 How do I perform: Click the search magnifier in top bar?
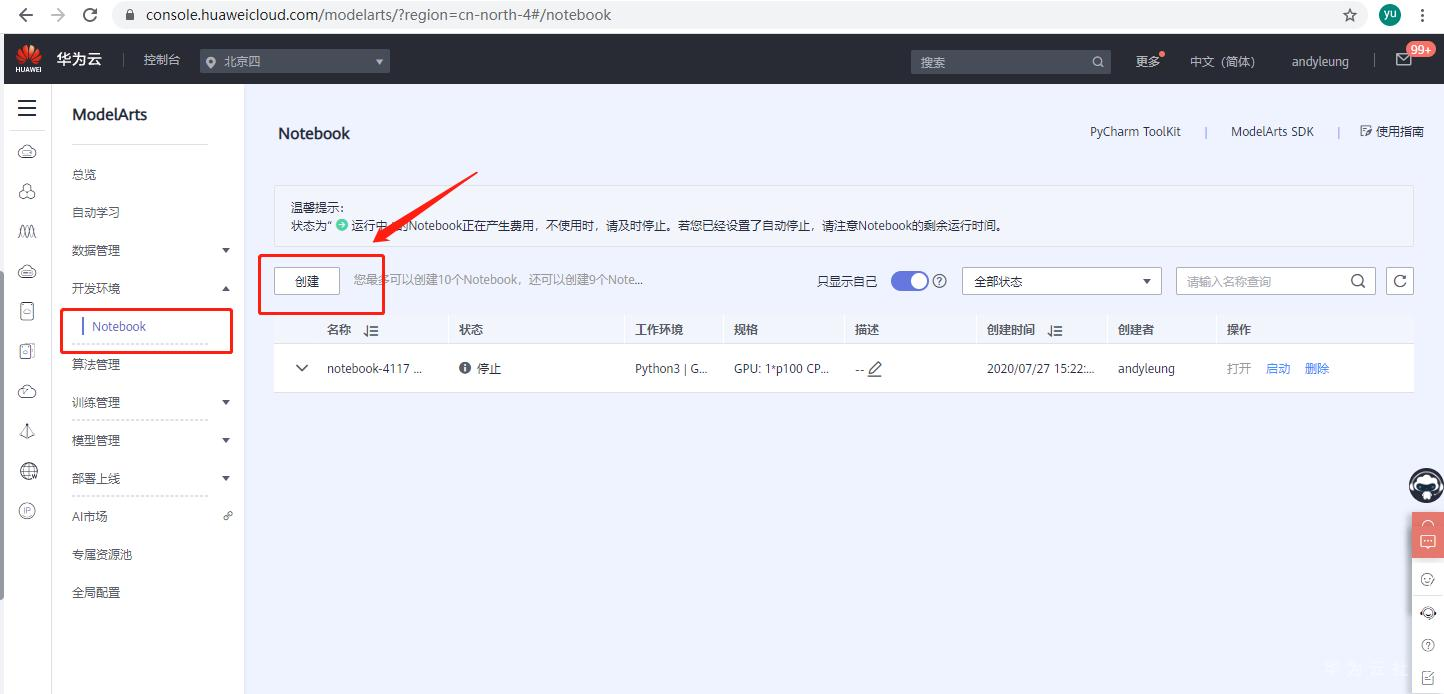point(1098,62)
